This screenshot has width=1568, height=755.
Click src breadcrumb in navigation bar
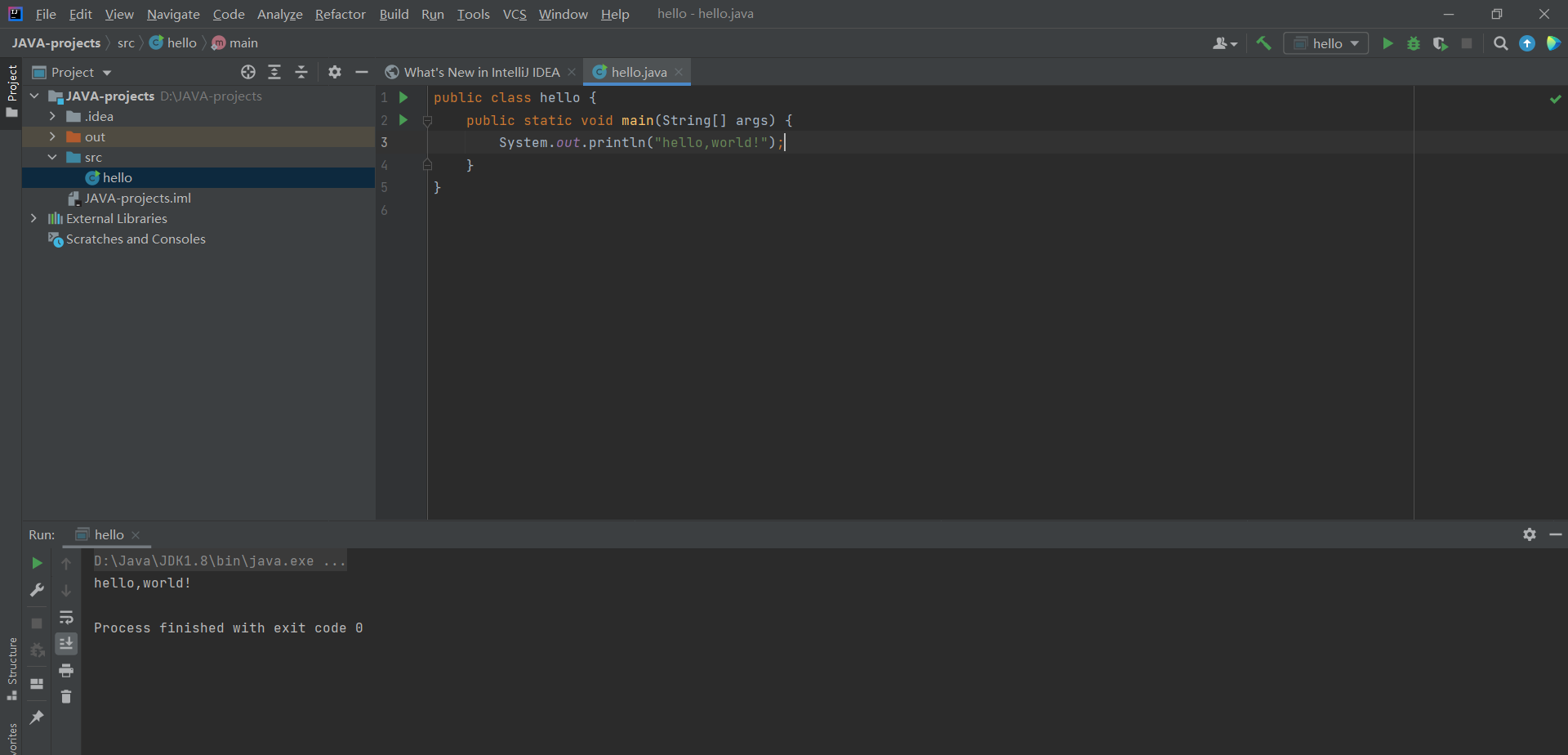pyautogui.click(x=126, y=42)
